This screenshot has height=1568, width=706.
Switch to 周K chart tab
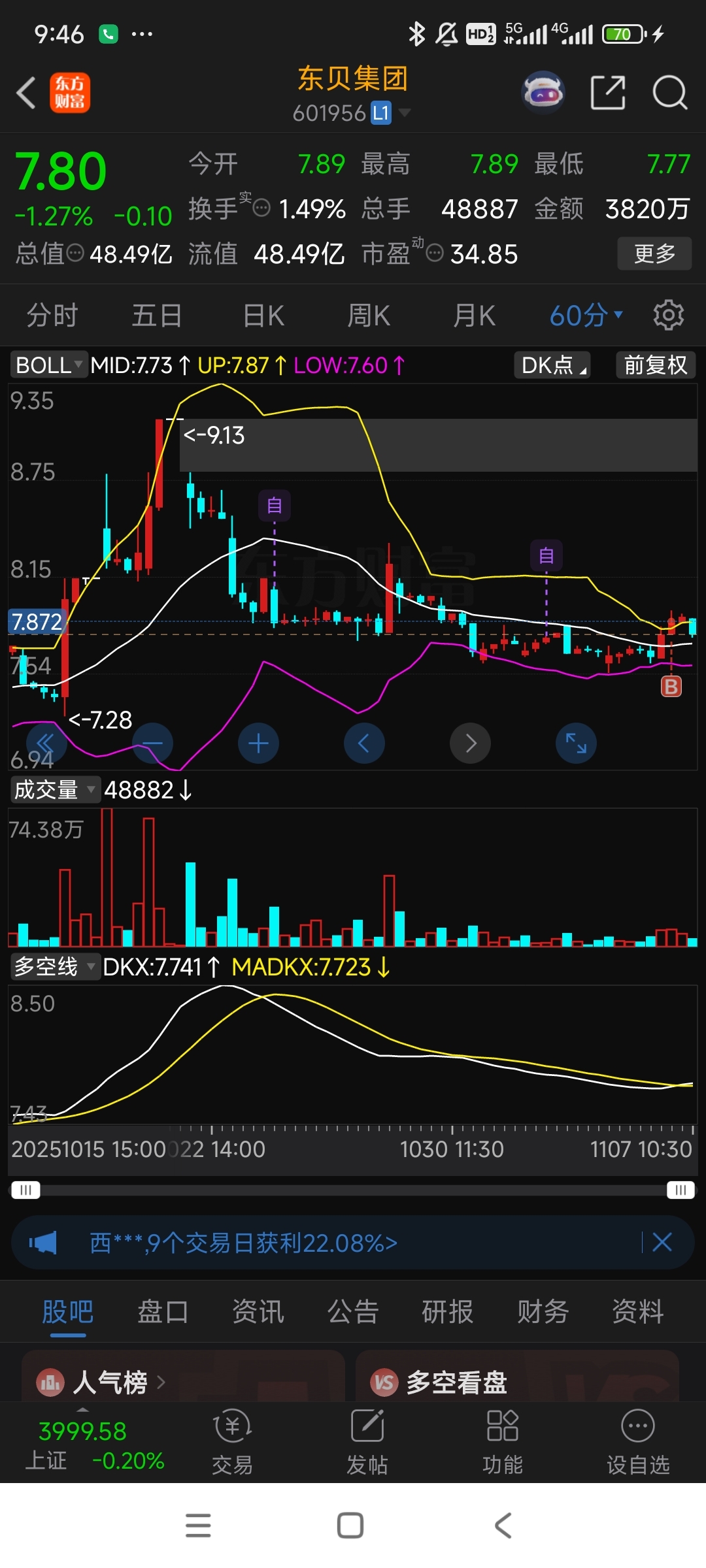click(369, 316)
